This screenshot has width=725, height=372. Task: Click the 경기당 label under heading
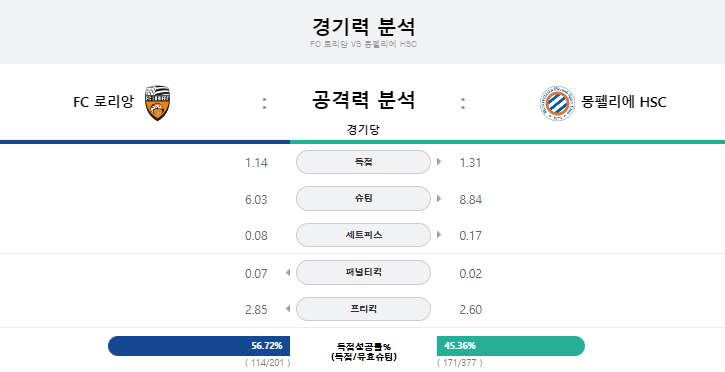(x=363, y=129)
